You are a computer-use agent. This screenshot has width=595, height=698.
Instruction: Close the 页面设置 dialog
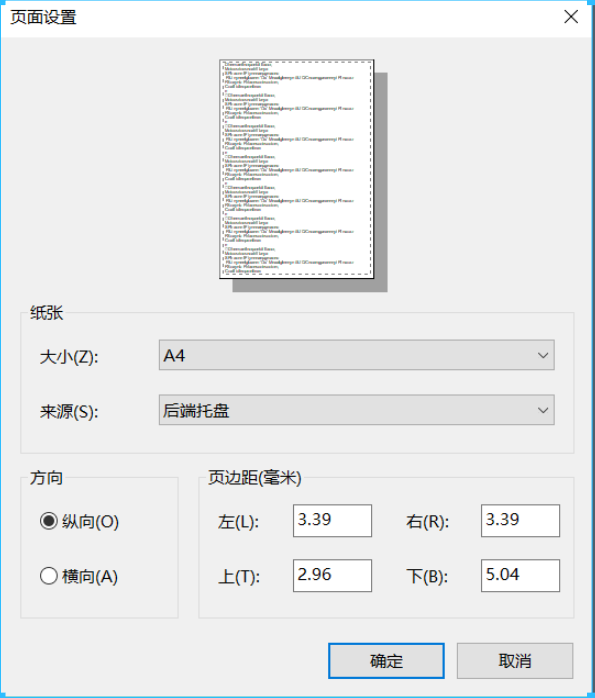pos(571,17)
